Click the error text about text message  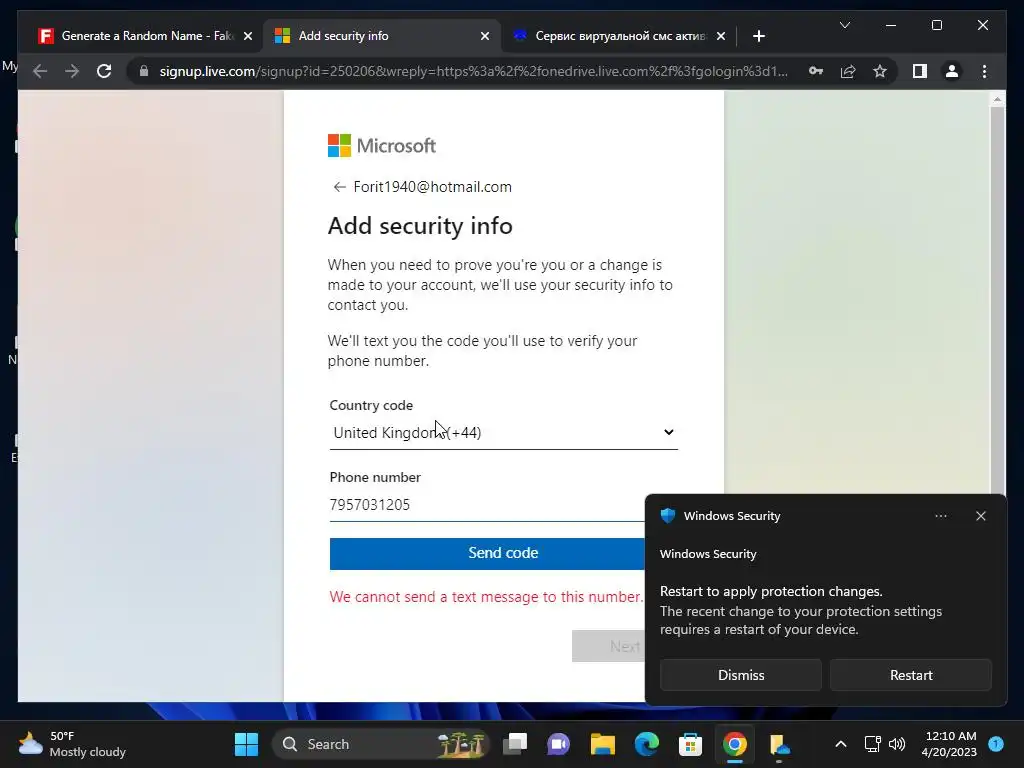pyautogui.click(x=487, y=596)
